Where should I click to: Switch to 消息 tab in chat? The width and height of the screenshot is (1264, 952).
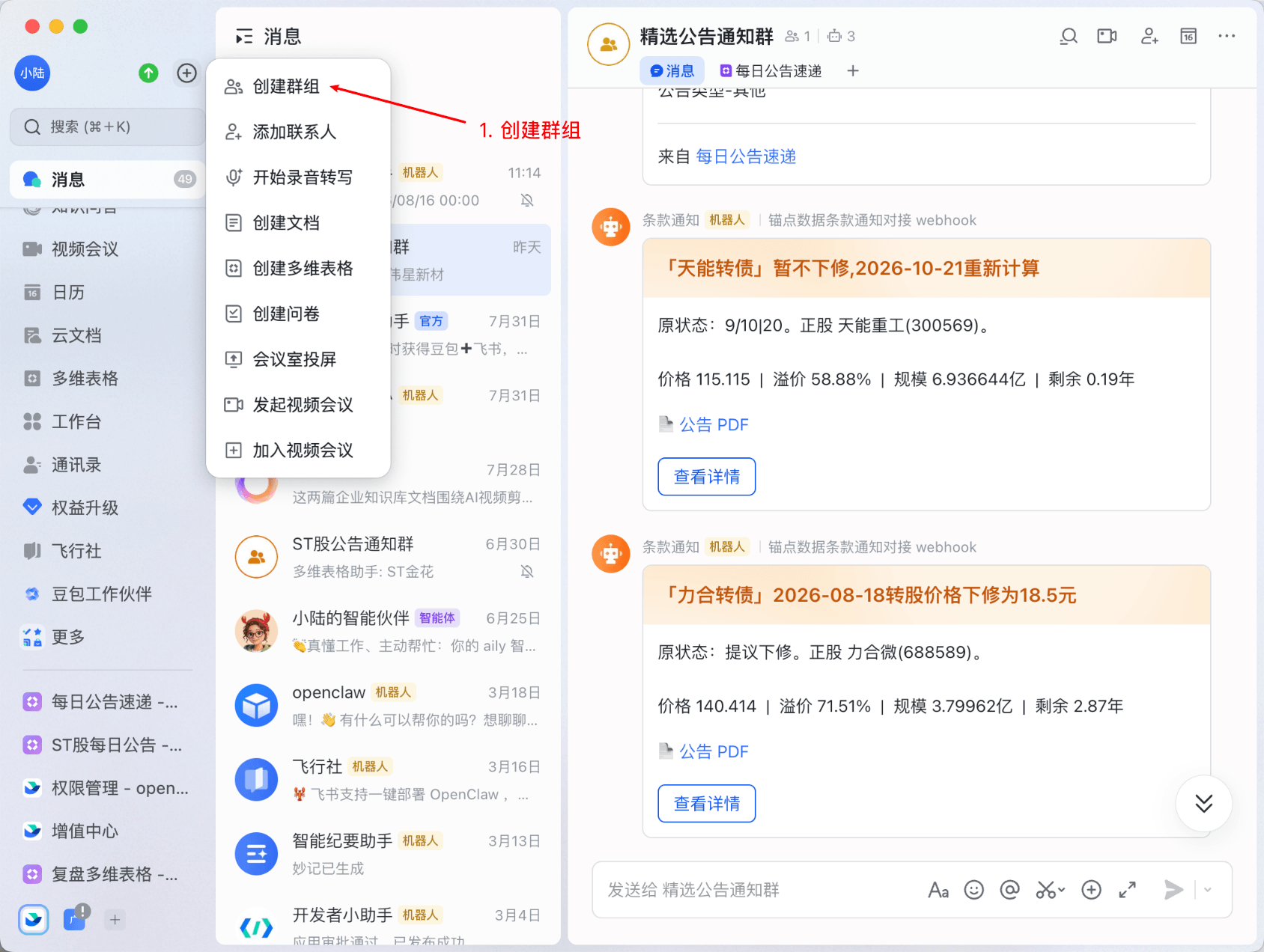672,71
